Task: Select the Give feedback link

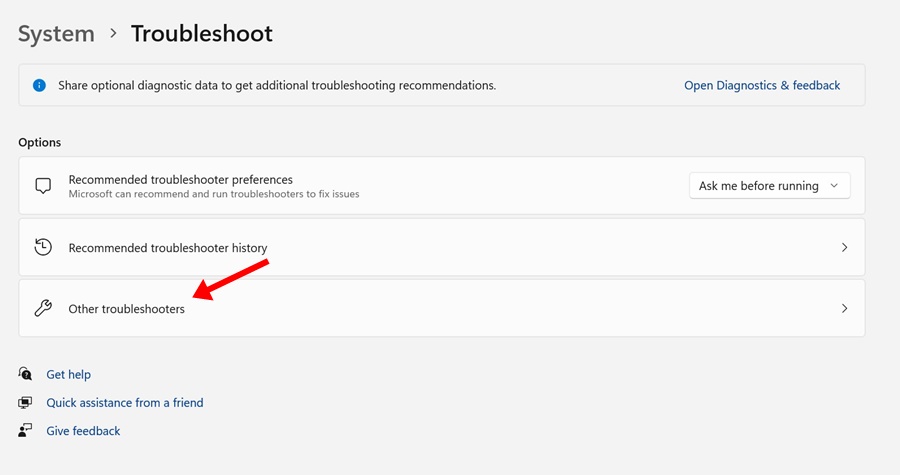Action: [x=83, y=431]
